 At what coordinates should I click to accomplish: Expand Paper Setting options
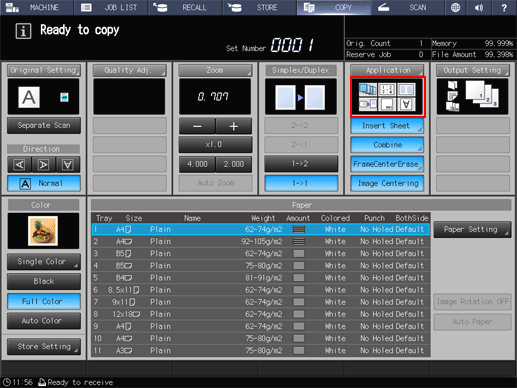click(x=472, y=230)
